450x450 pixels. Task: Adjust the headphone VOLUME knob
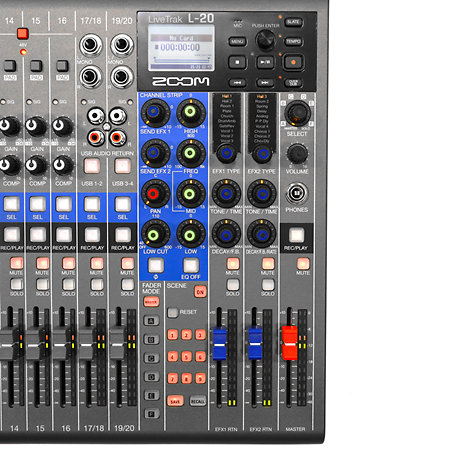(297, 154)
